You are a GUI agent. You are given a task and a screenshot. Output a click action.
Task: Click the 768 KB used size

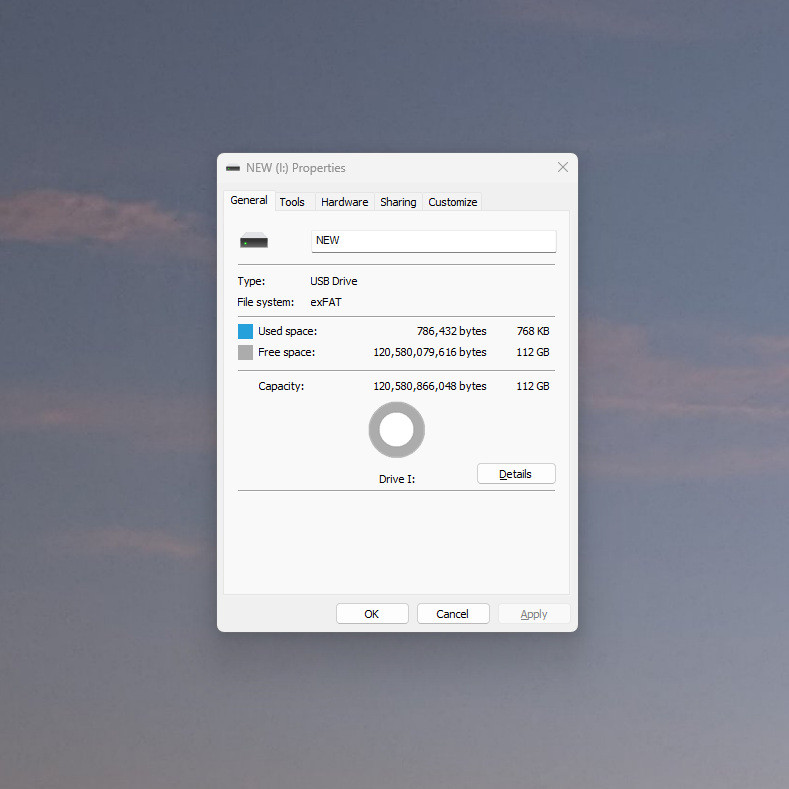[x=533, y=331]
